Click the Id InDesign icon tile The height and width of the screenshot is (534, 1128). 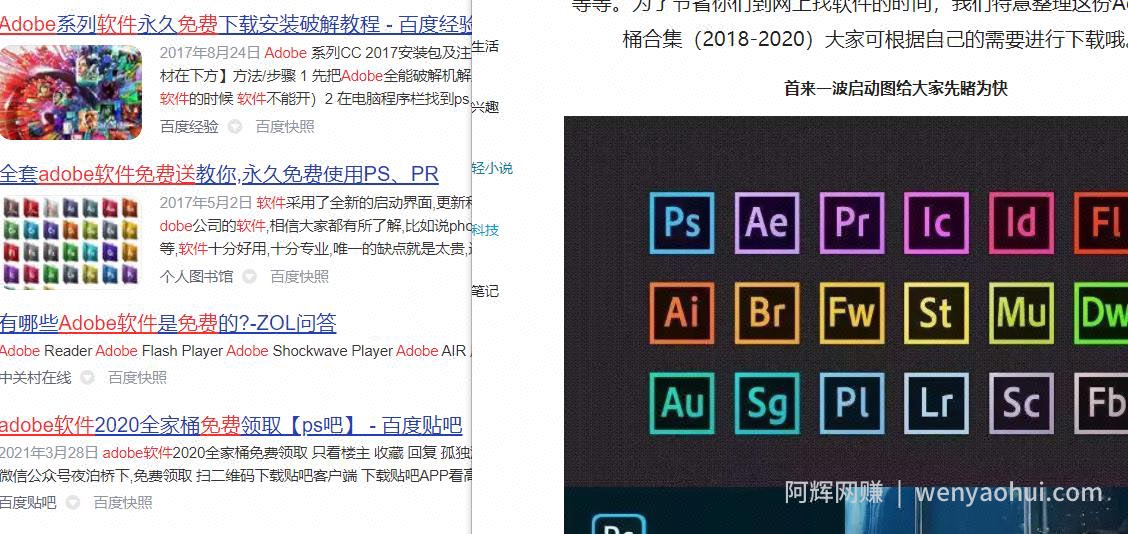pos(1021,222)
